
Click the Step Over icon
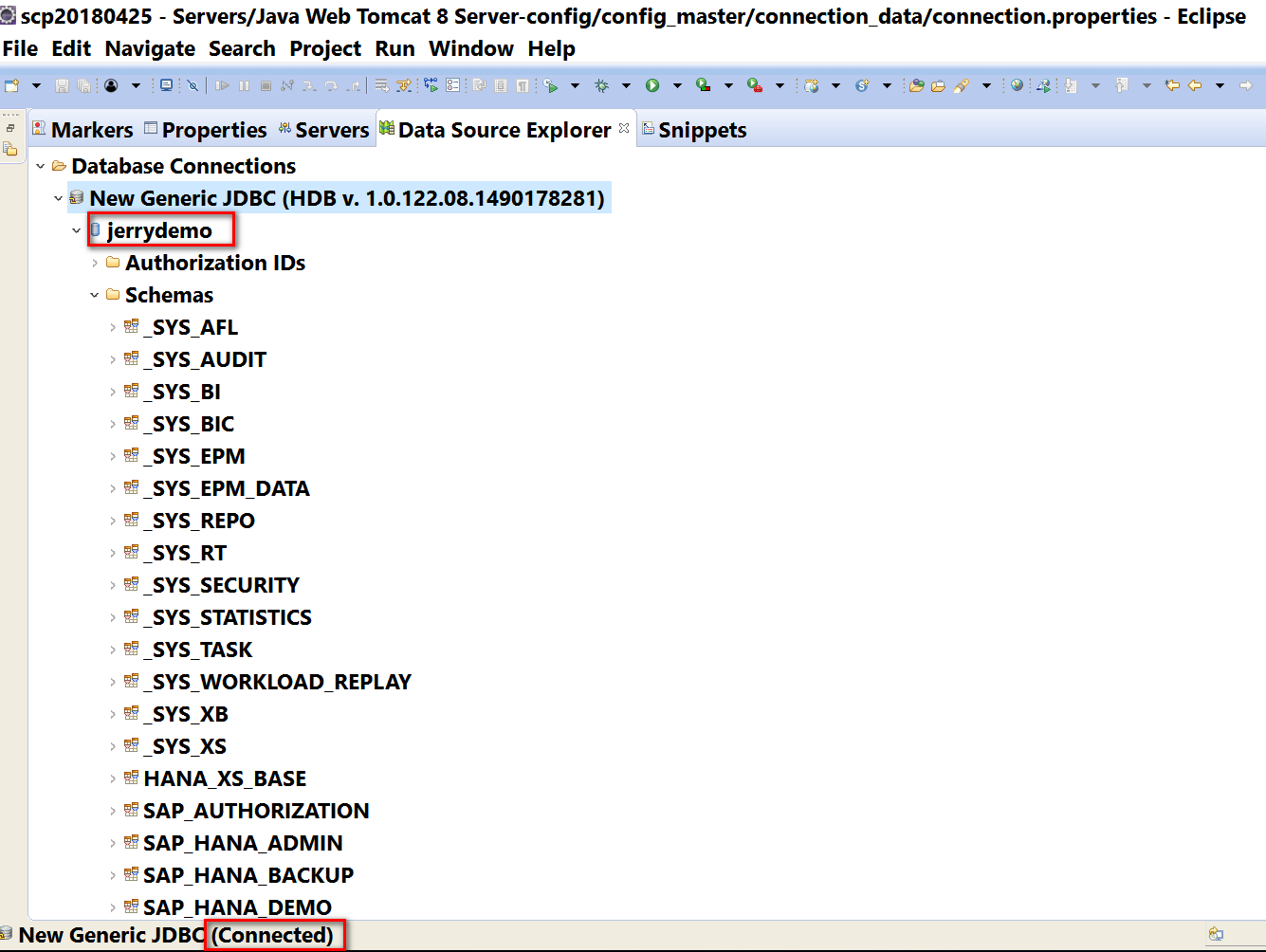tap(331, 85)
